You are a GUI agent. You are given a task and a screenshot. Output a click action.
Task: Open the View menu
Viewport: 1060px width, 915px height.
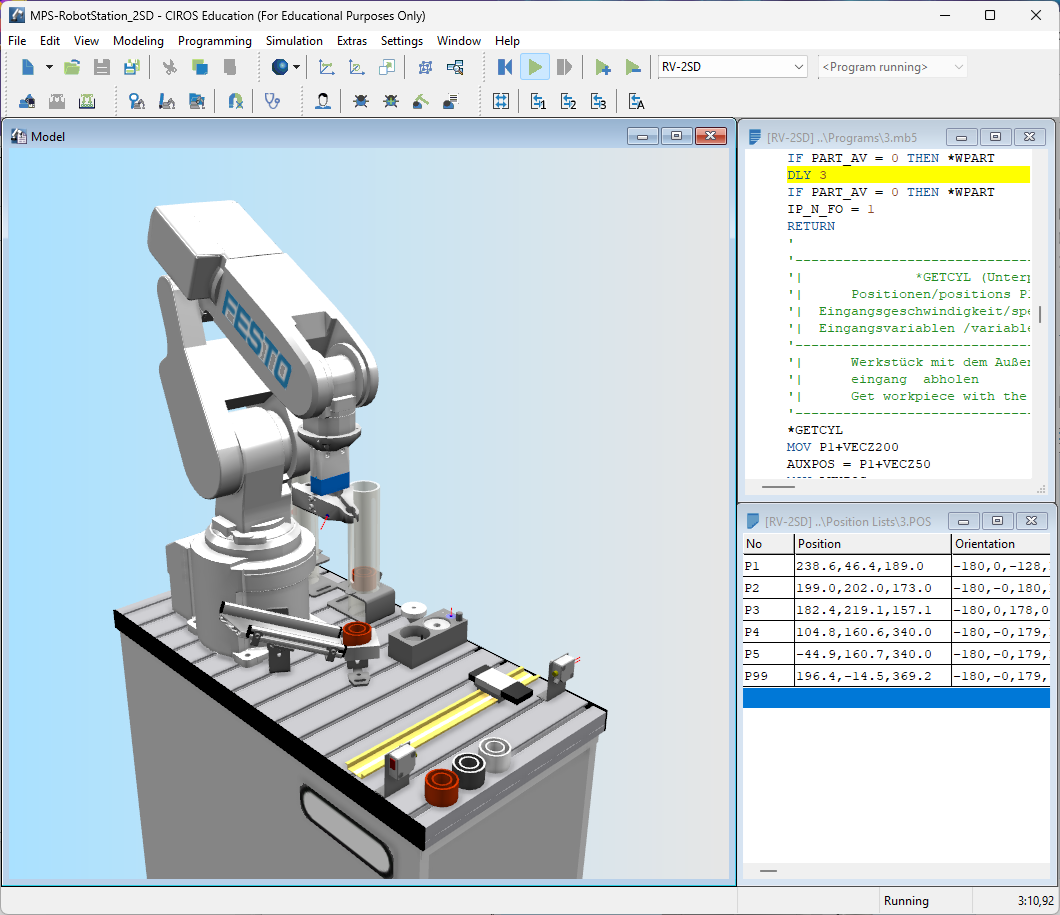pyautogui.click(x=87, y=41)
